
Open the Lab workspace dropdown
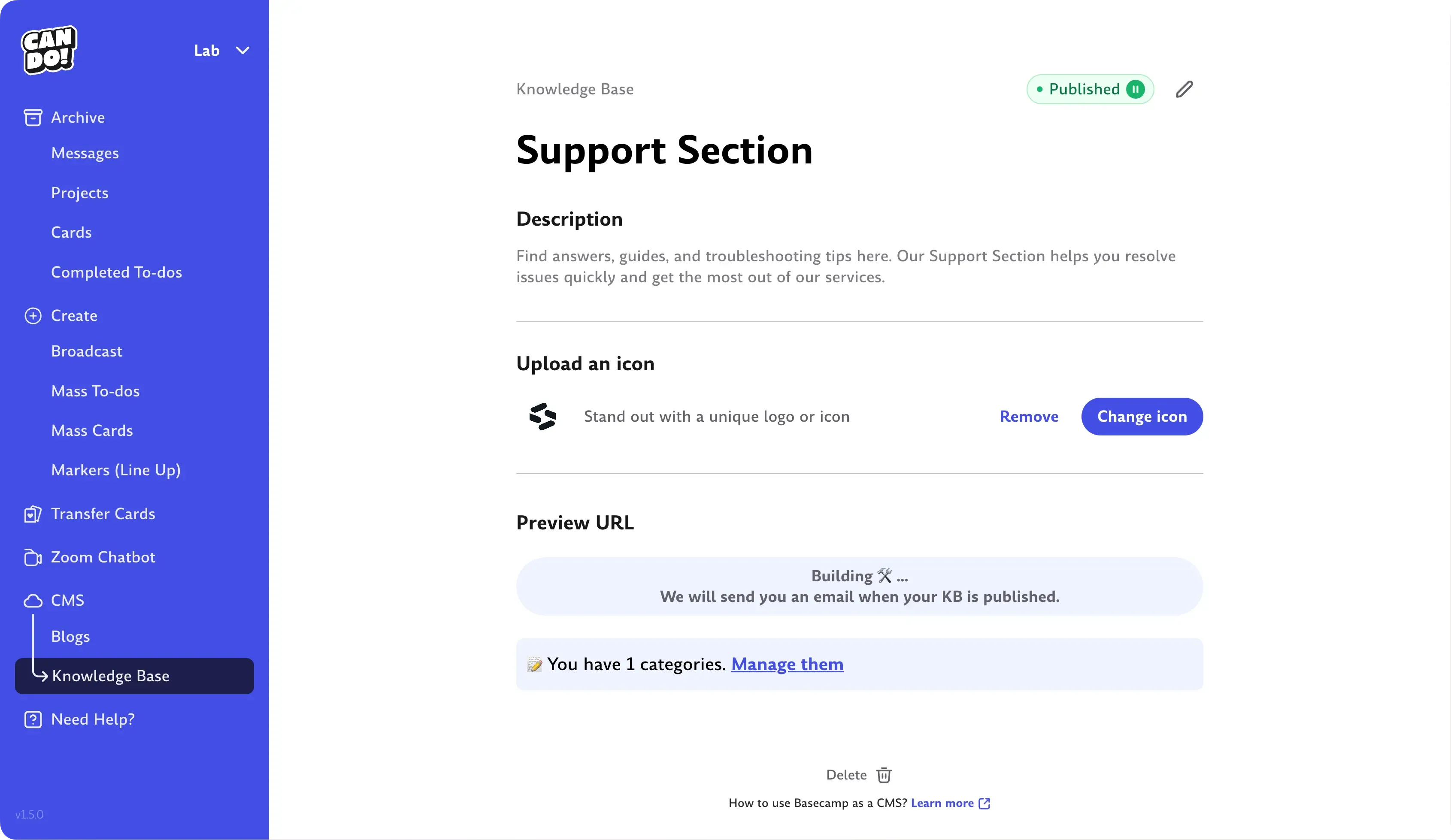(x=221, y=50)
